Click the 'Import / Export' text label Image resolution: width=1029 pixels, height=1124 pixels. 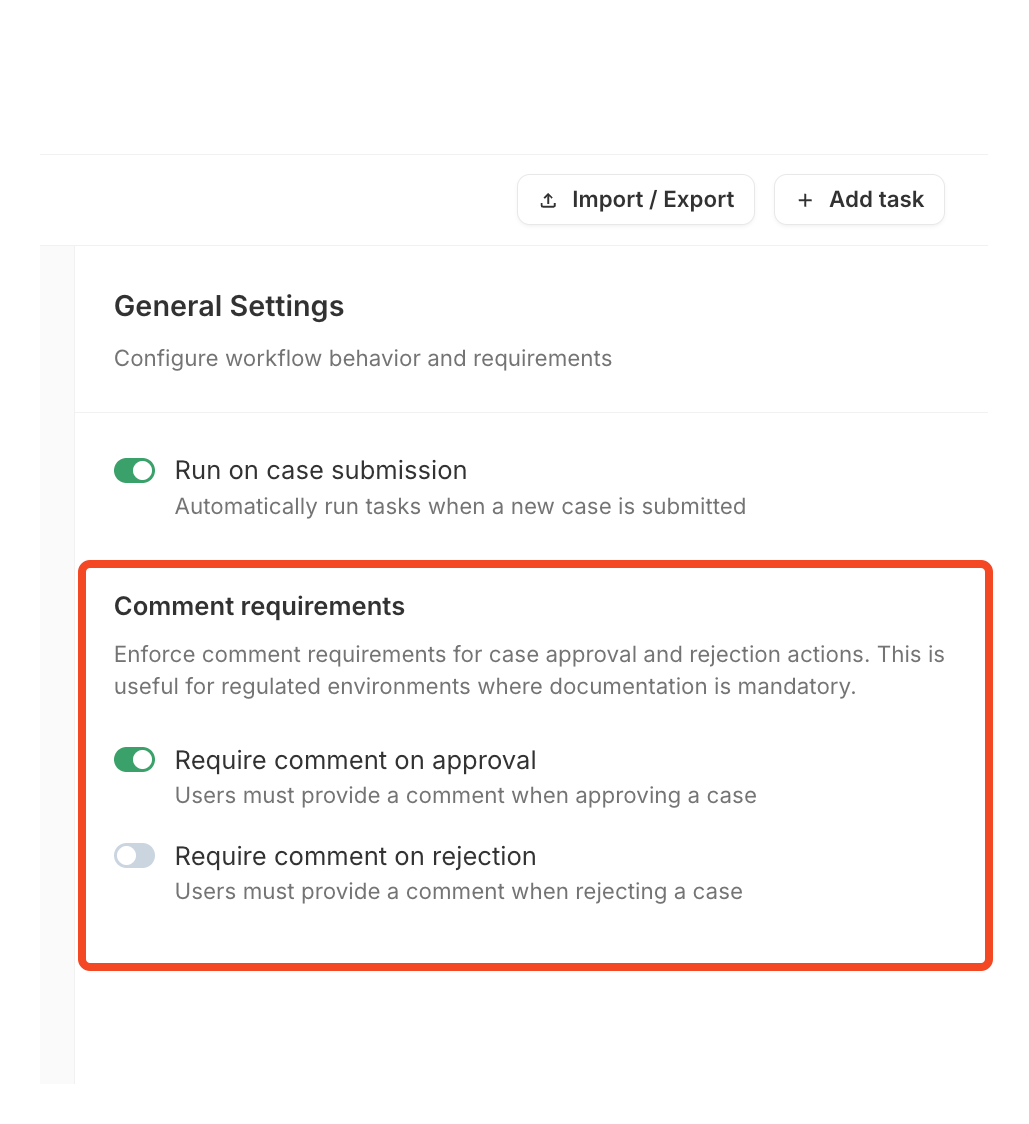pos(653,200)
